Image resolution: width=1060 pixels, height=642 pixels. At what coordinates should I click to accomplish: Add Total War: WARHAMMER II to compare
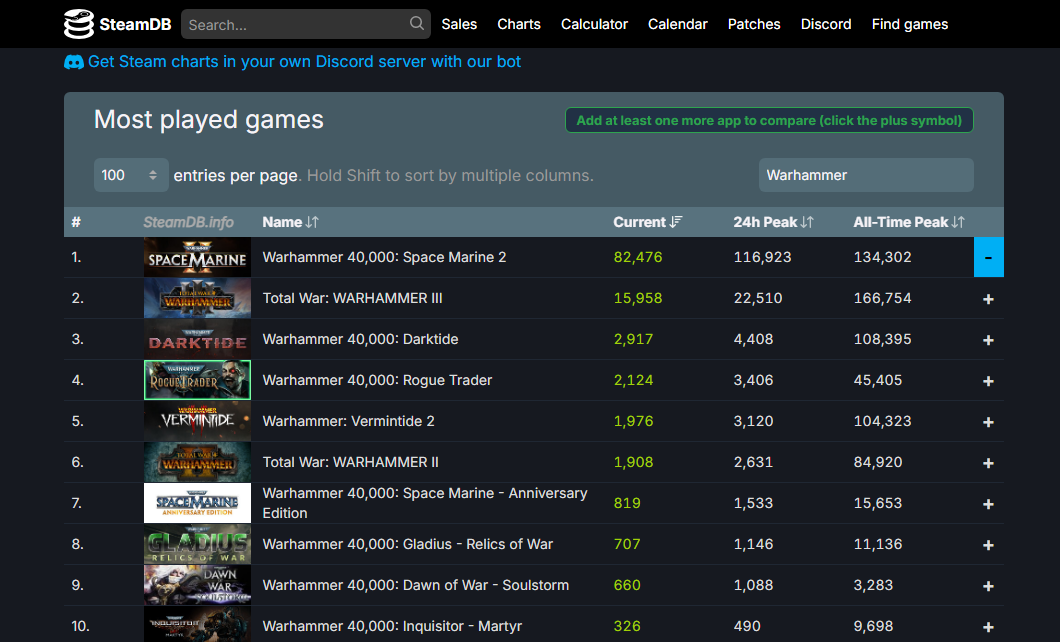(x=988, y=463)
